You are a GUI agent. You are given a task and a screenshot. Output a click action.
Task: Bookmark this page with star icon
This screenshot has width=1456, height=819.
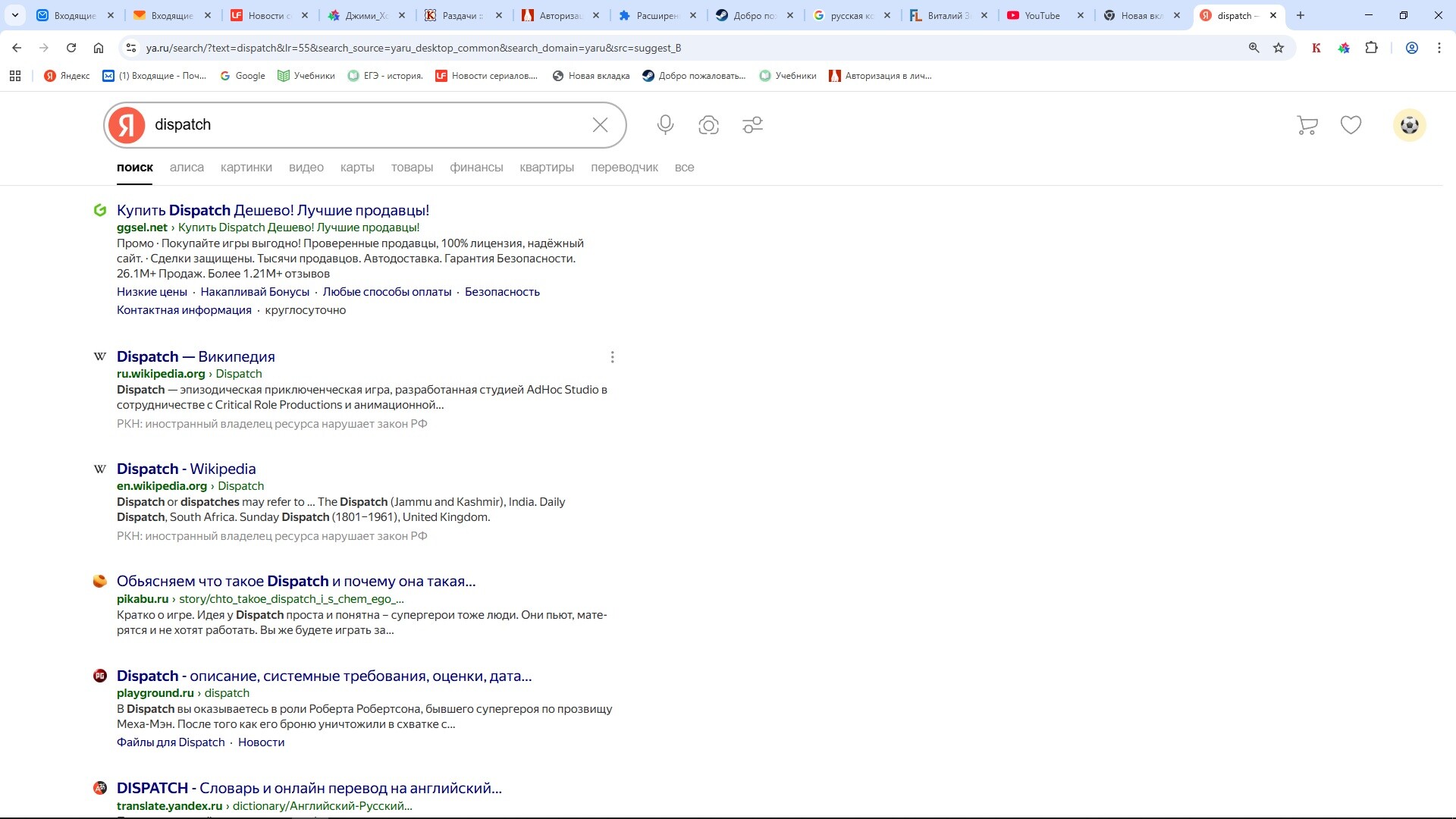click(x=1279, y=48)
